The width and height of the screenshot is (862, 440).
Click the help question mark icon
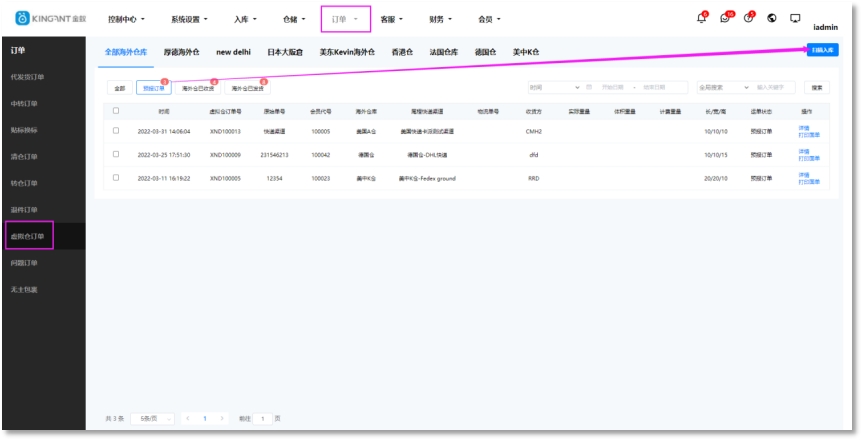click(748, 19)
